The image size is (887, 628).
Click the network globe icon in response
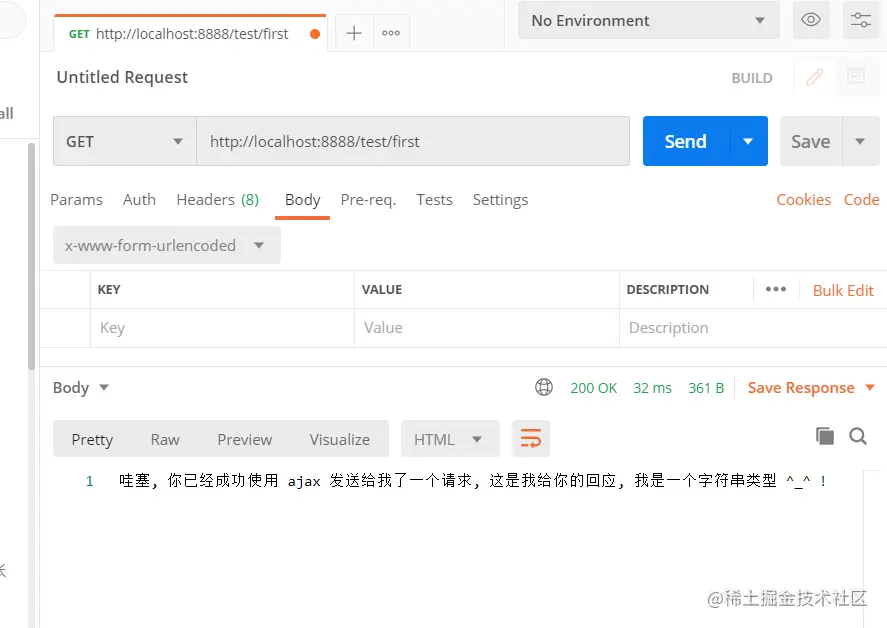coord(544,388)
